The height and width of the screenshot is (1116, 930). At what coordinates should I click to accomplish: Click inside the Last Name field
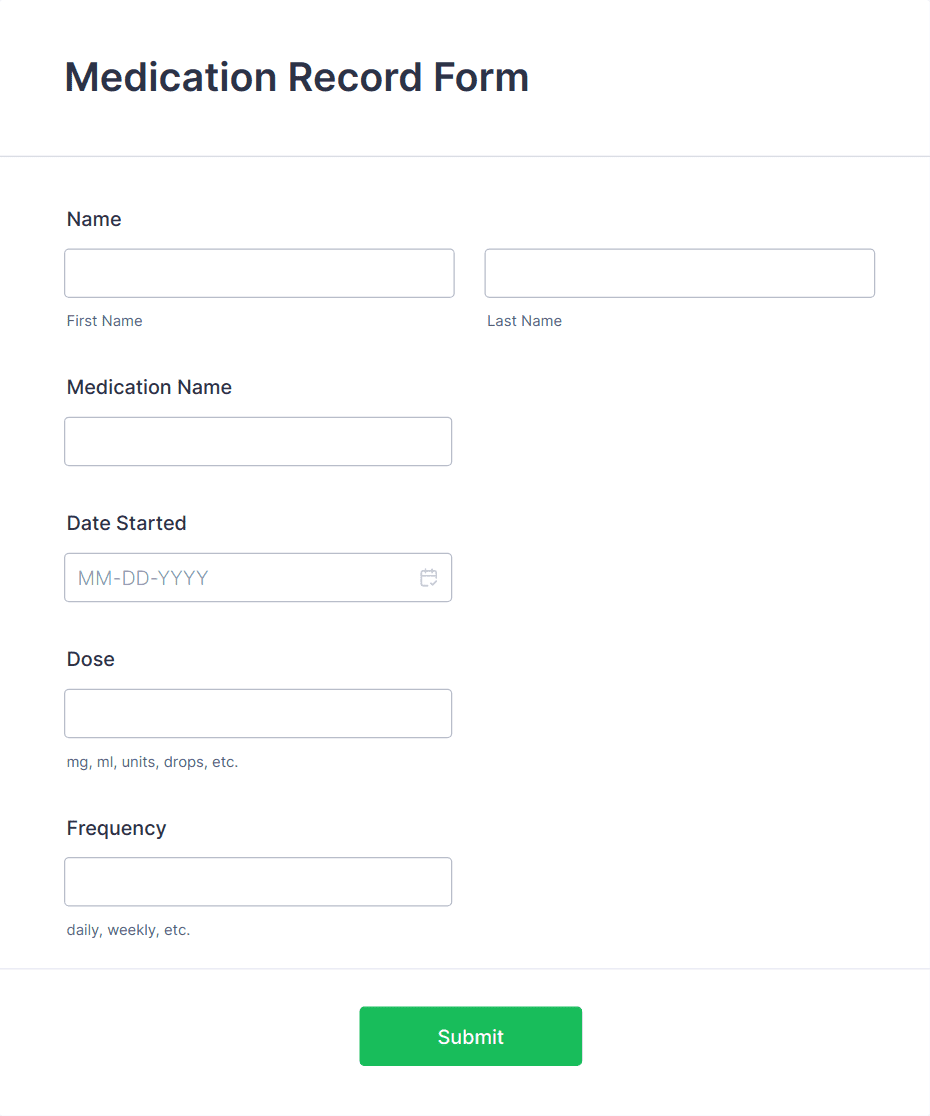(679, 272)
